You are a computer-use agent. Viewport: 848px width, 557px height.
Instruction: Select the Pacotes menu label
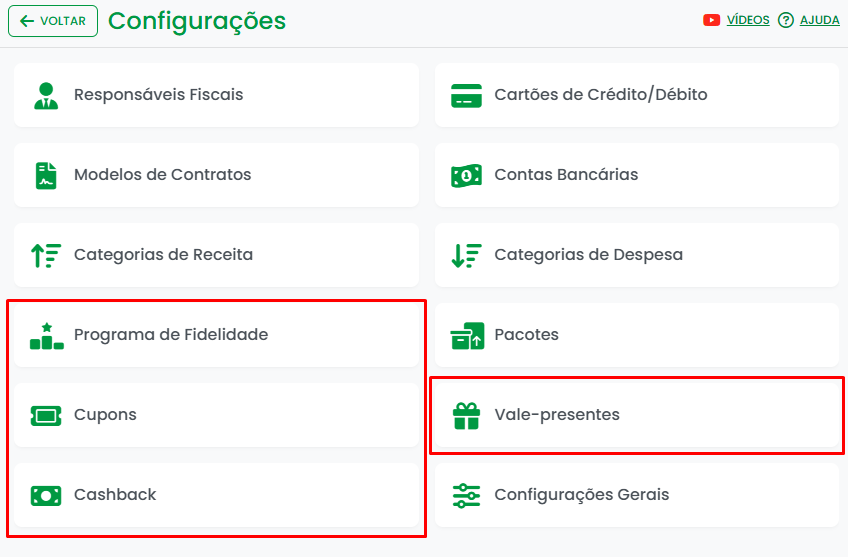(x=526, y=335)
